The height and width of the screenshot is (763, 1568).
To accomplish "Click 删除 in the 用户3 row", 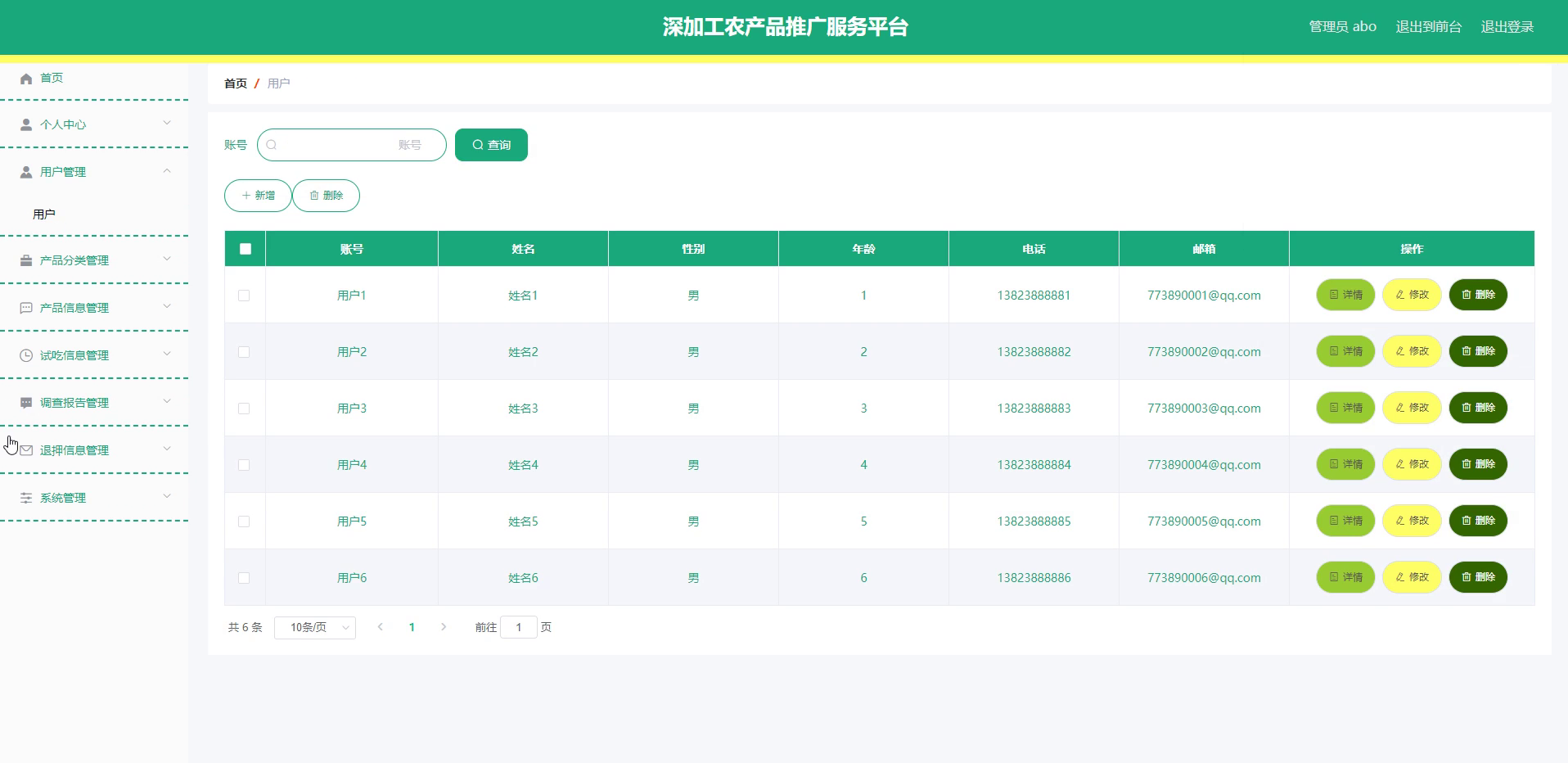I will coord(1478,408).
